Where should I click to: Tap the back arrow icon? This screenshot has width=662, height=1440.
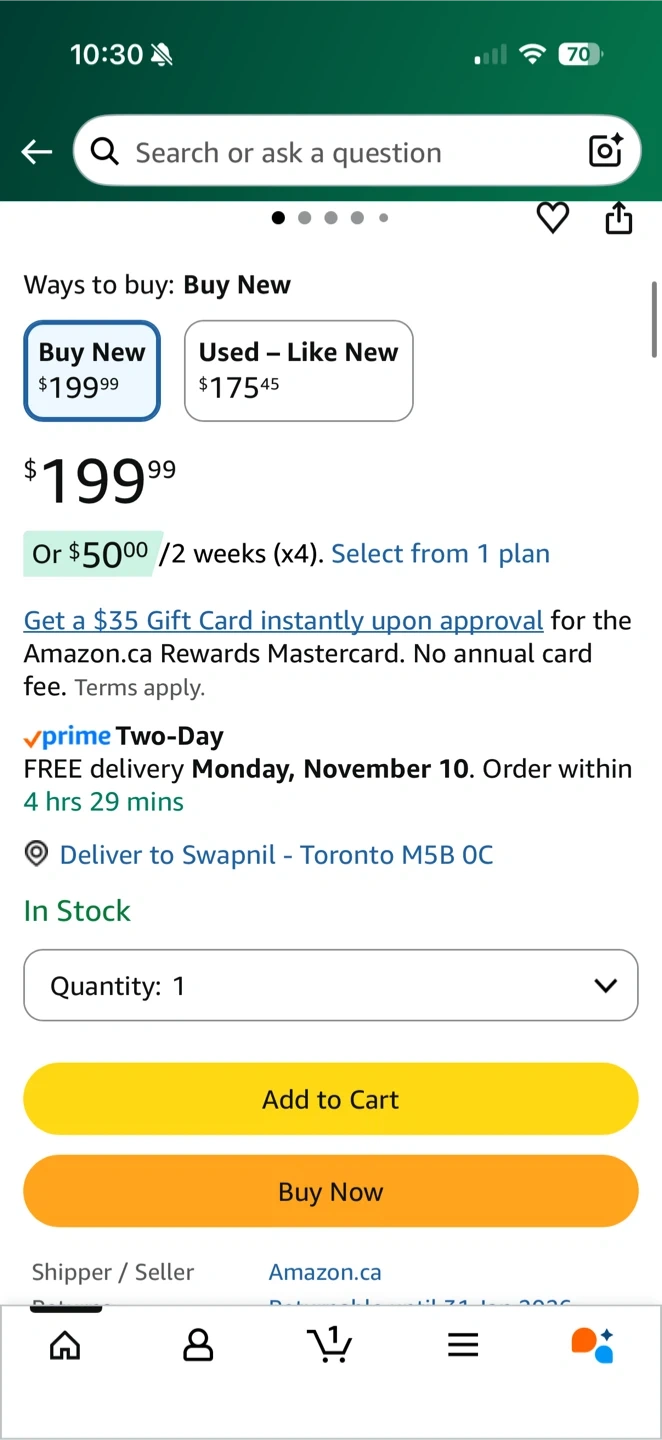point(37,152)
